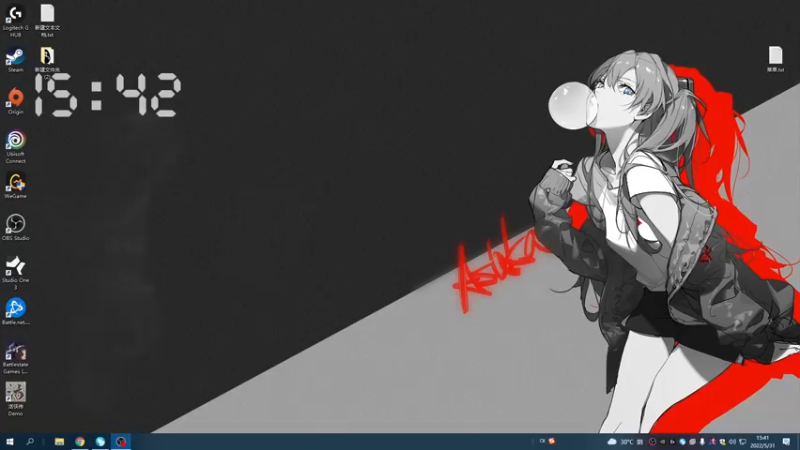Open Google Chrome from the taskbar
Screen dimensions: 800x450
[80, 441]
